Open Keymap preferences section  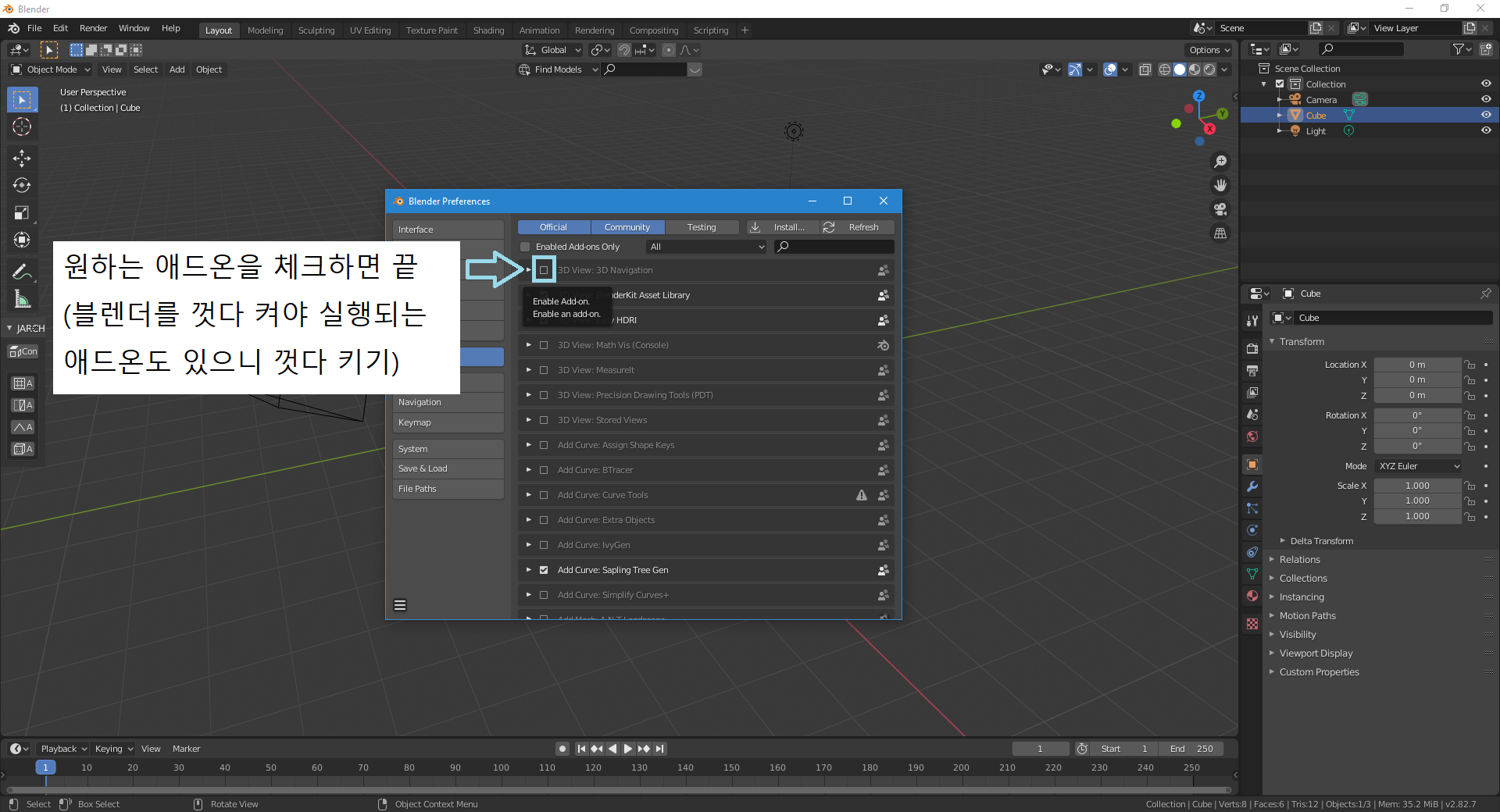pyautogui.click(x=448, y=422)
